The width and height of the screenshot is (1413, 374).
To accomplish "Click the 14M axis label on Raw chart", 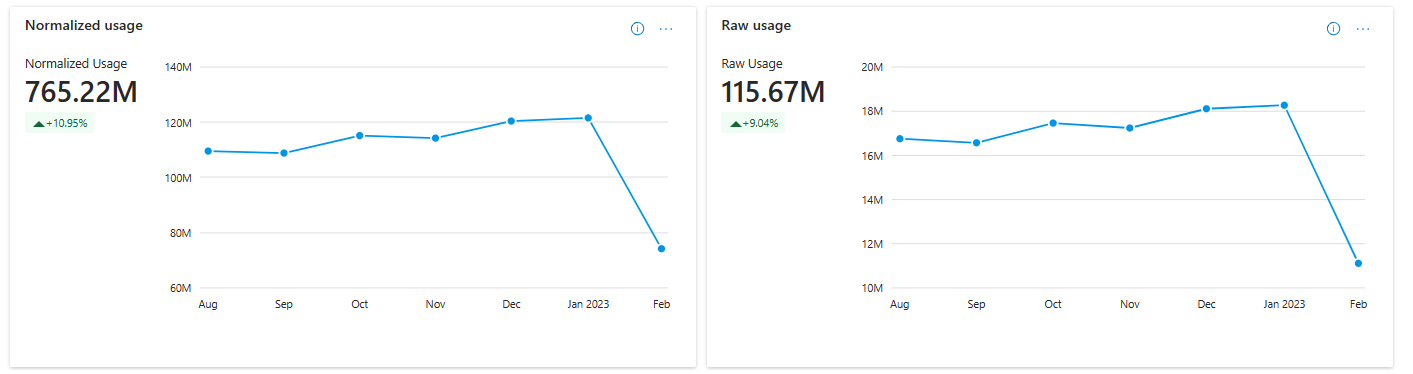I will (x=872, y=200).
